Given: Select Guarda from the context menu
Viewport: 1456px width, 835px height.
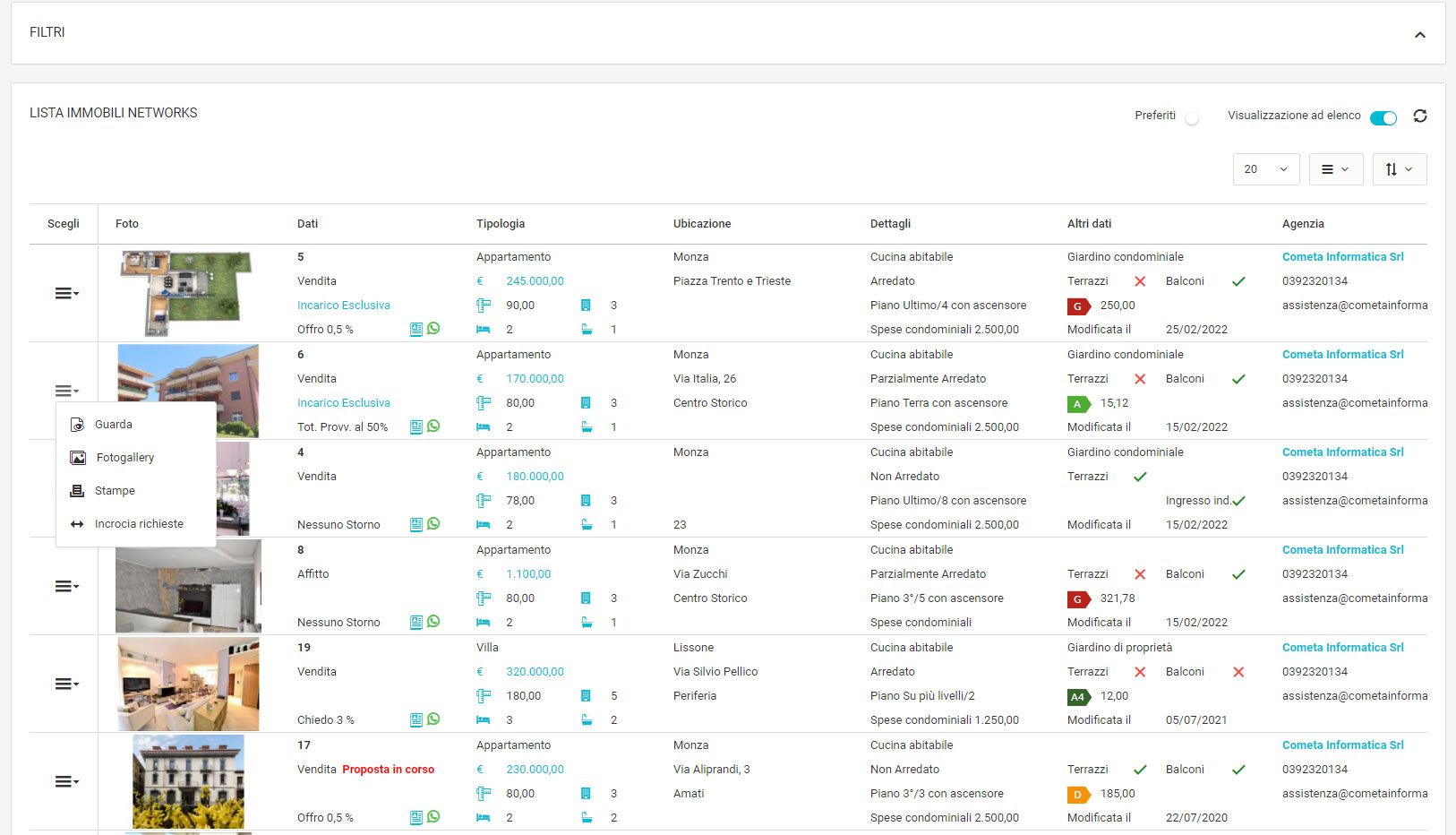Looking at the screenshot, I should coord(114,425).
